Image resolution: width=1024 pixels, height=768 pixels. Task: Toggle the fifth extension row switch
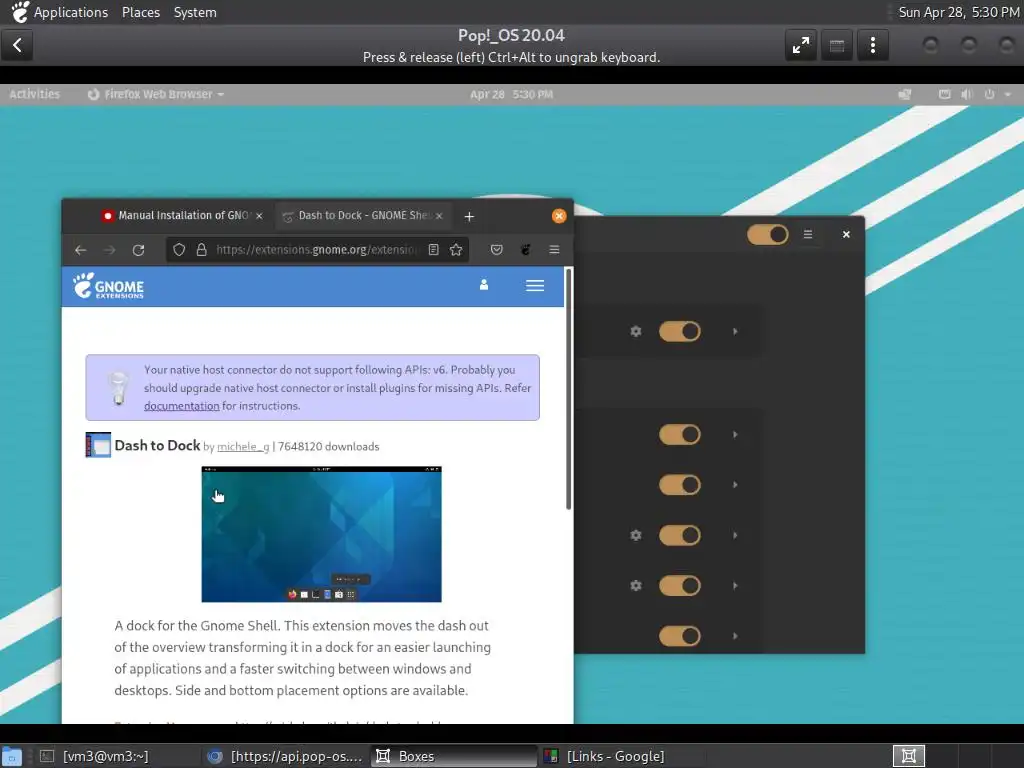[680, 585]
